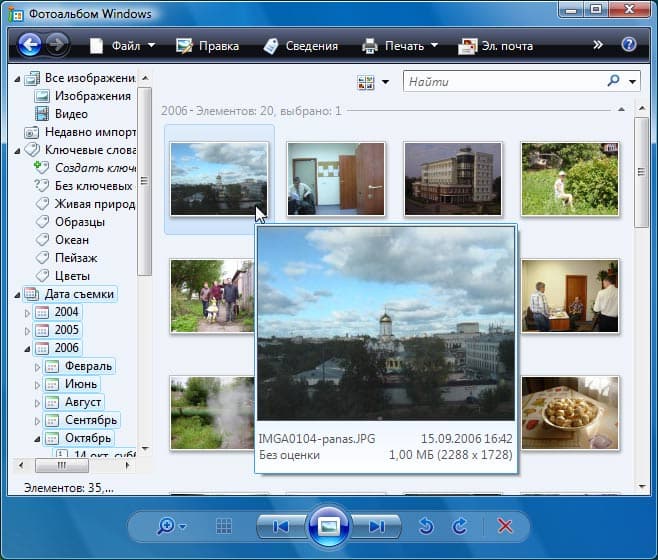
Task: Collapse the 2006 group header arrow
Action: coord(621,110)
